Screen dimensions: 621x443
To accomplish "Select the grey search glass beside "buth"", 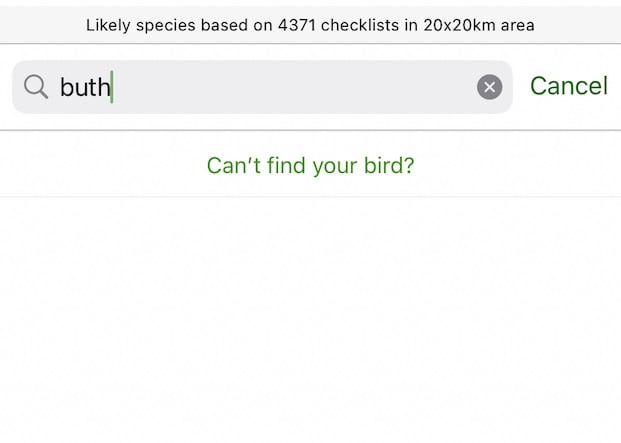I will pos(36,87).
